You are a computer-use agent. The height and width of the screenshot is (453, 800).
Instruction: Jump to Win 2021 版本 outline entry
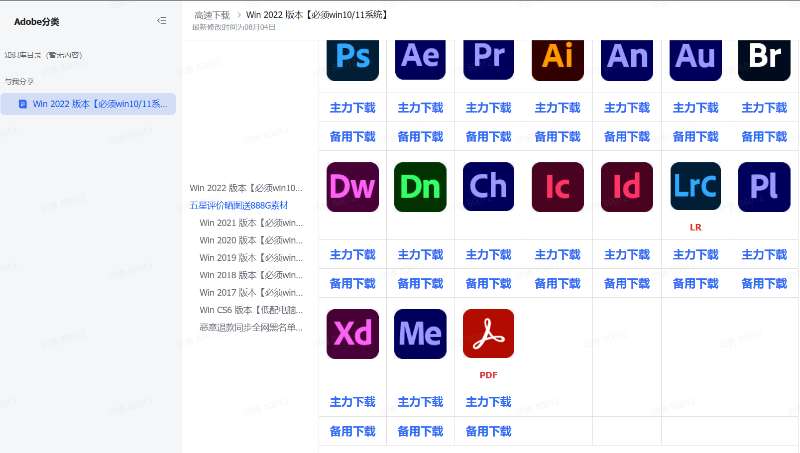tap(252, 223)
